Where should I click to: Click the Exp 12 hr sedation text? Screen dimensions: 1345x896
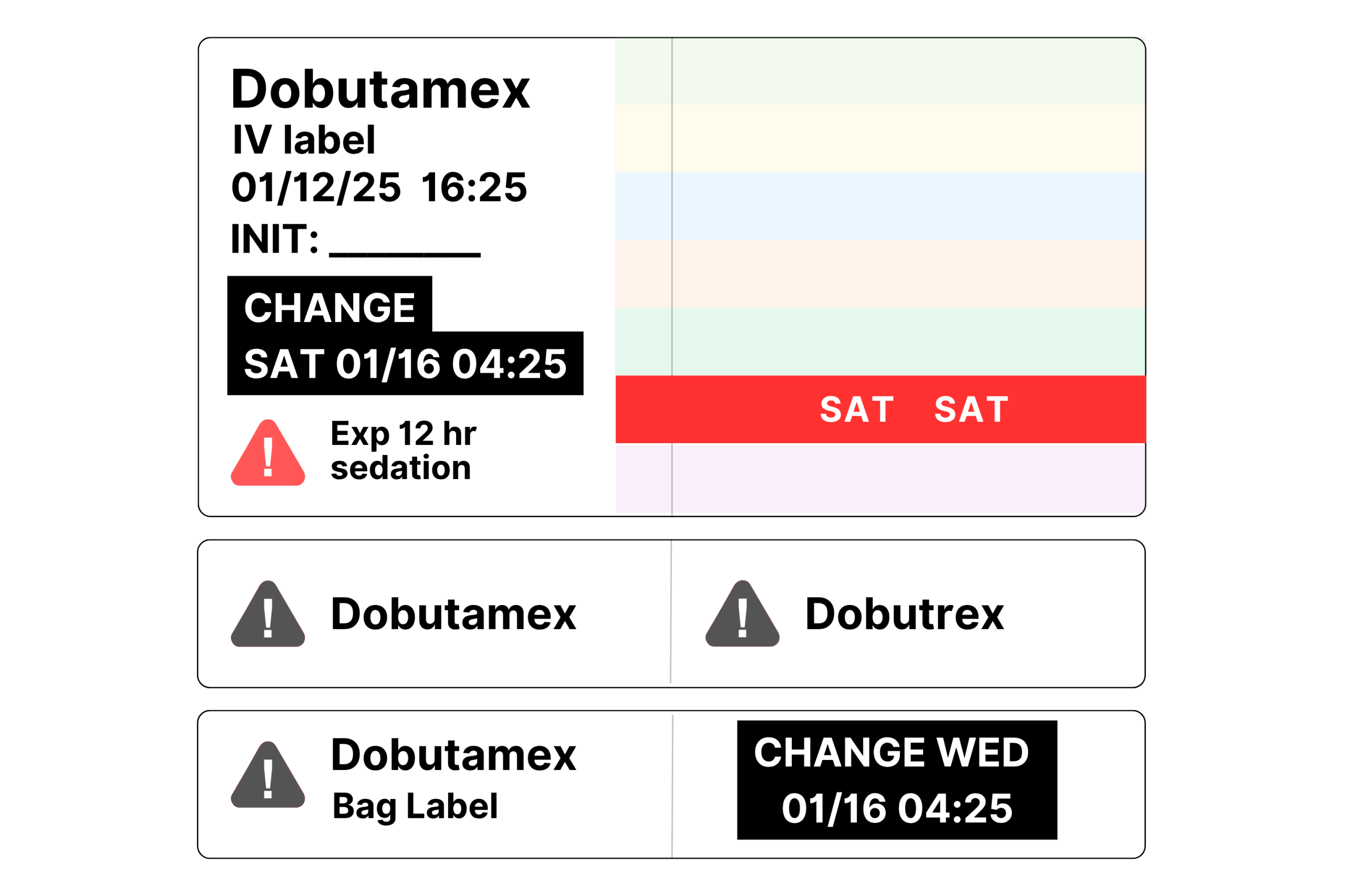(x=403, y=450)
